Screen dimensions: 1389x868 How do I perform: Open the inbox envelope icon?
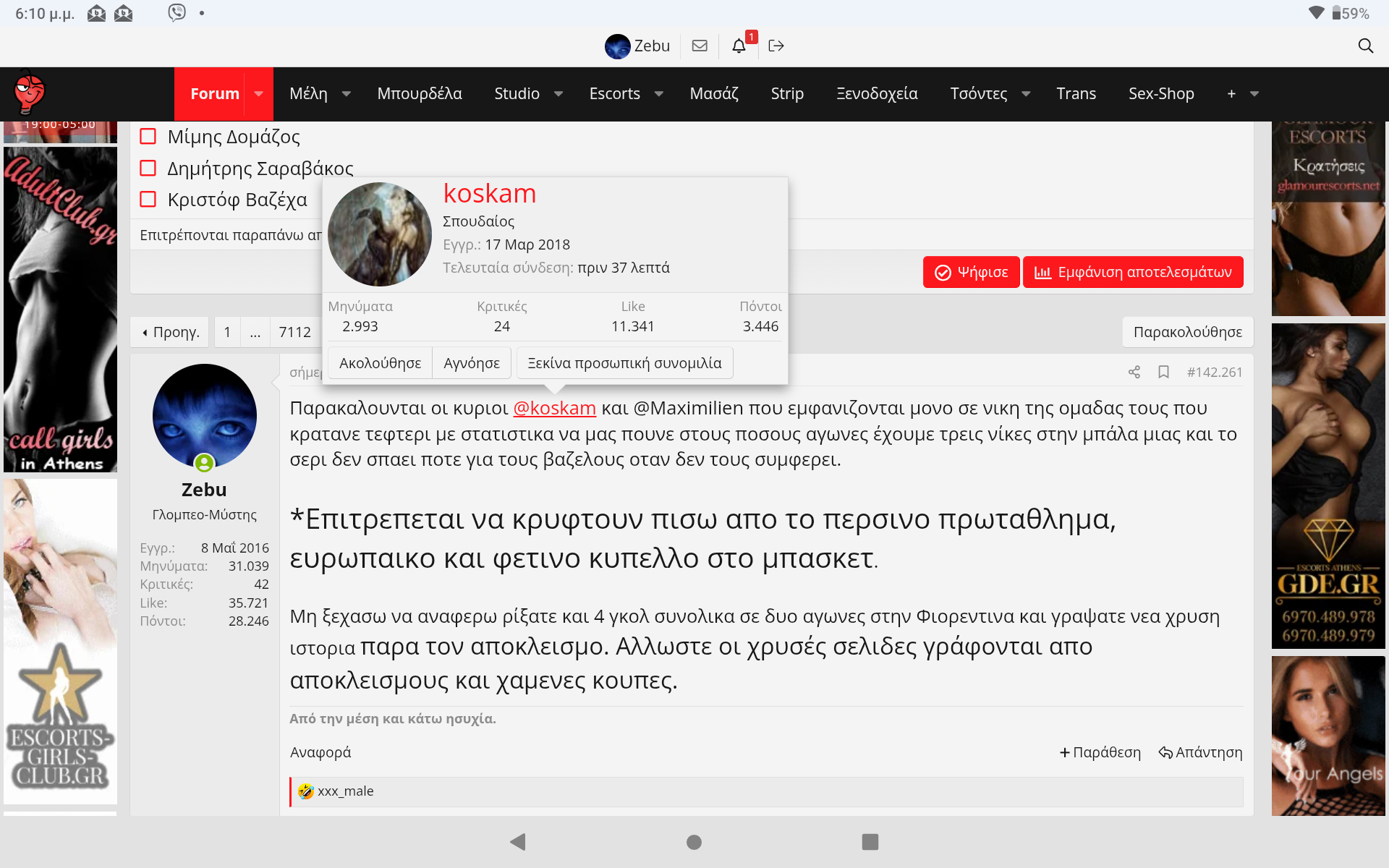699,46
